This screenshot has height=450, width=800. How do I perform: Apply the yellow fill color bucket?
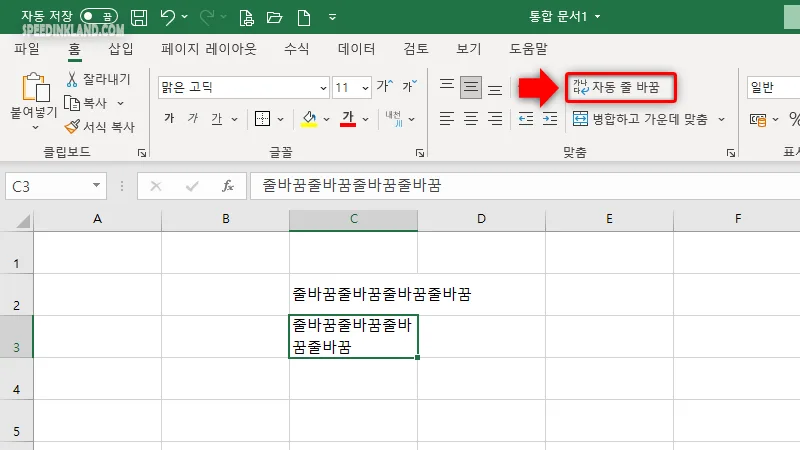point(309,119)
